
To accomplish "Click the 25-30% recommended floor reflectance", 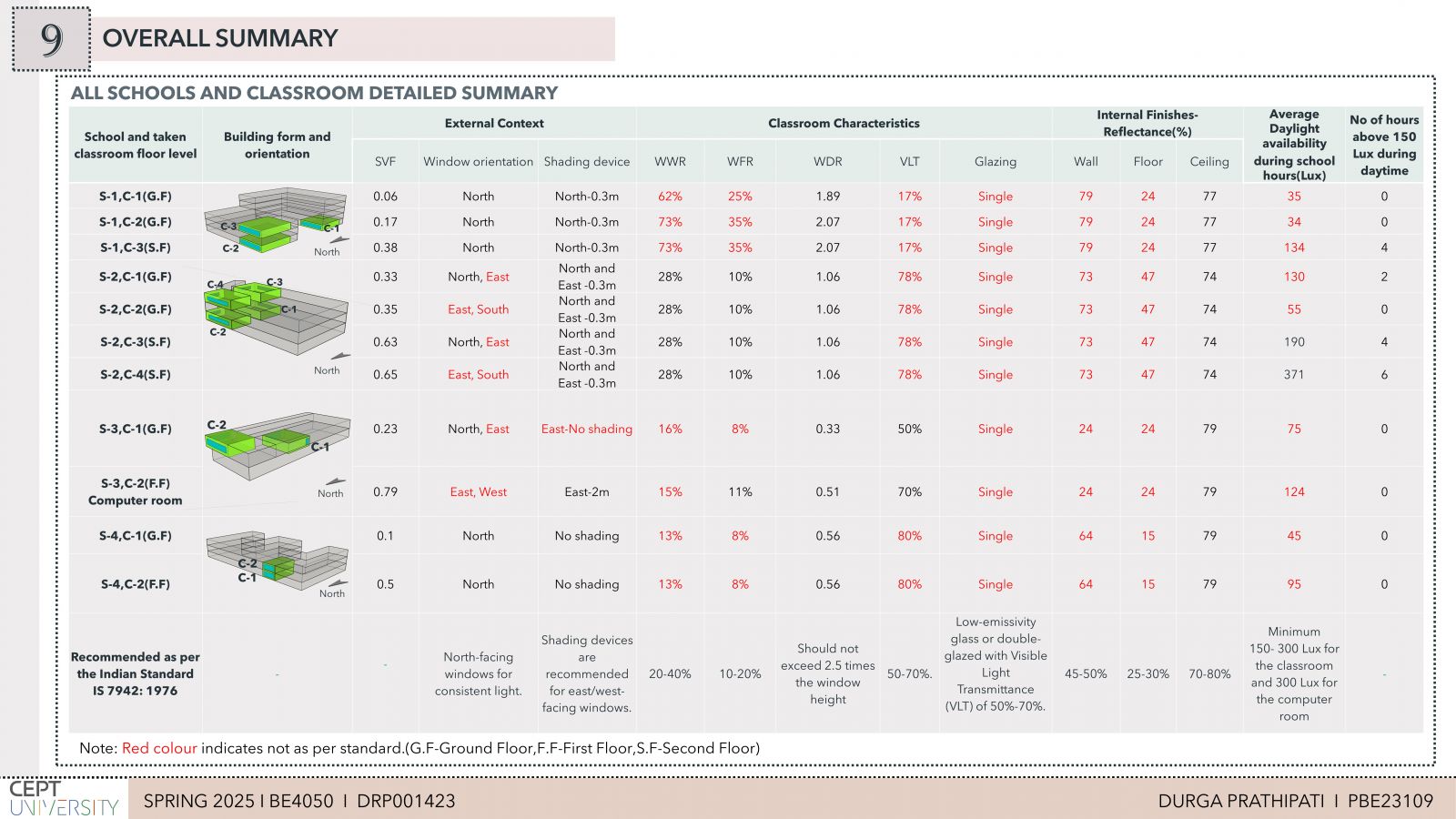I will pyautogui.click(x=1148, y=673).
